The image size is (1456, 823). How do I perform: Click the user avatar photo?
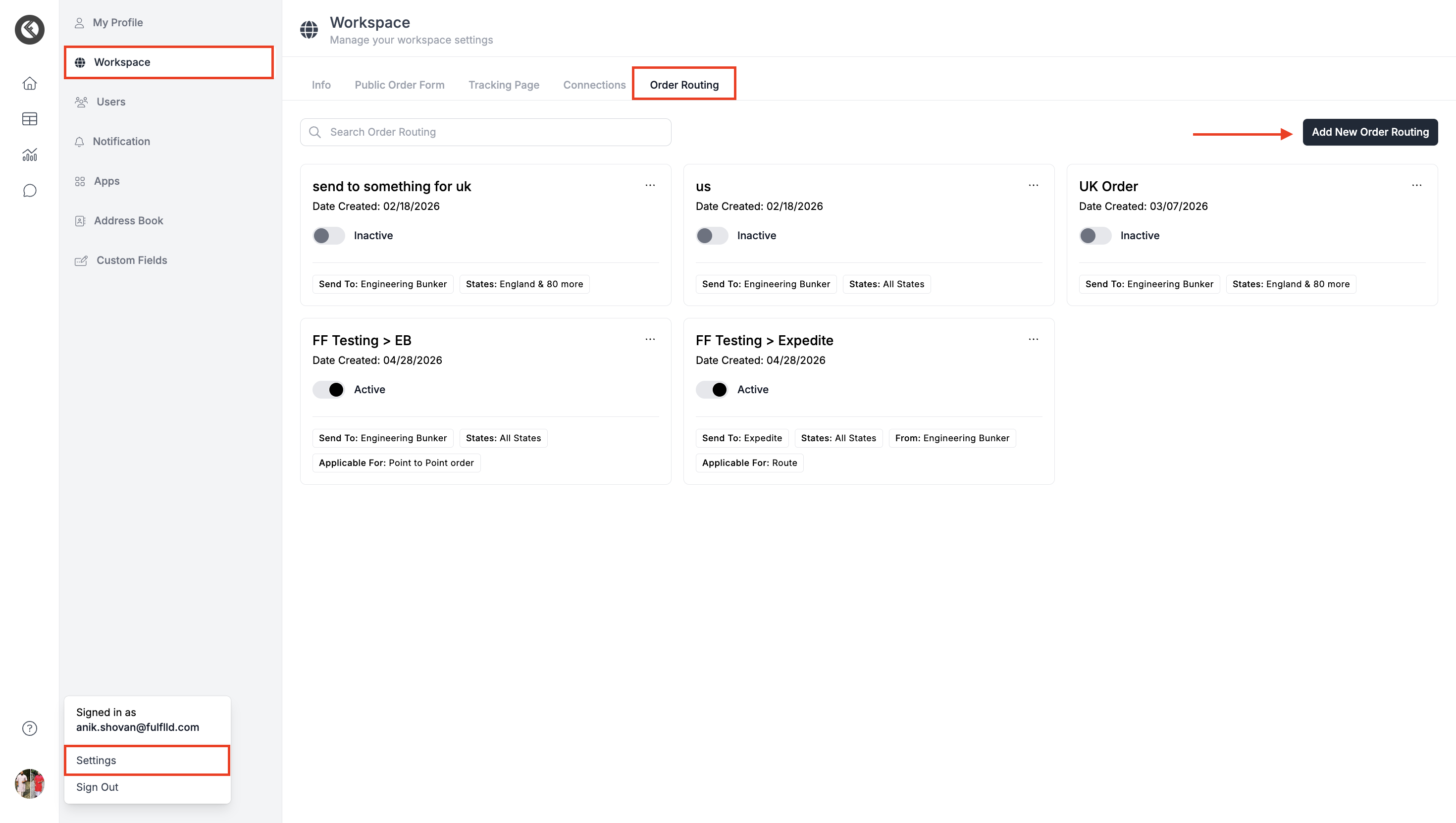[x=29, y=783]
